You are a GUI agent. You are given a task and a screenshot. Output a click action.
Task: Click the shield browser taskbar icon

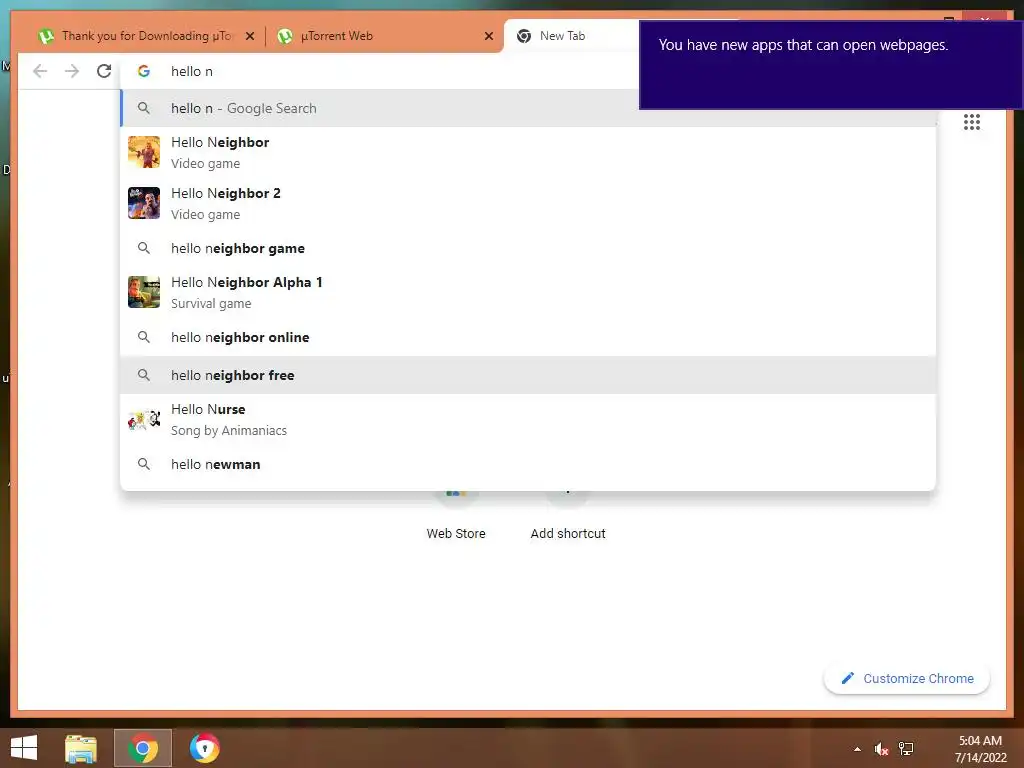204,748
